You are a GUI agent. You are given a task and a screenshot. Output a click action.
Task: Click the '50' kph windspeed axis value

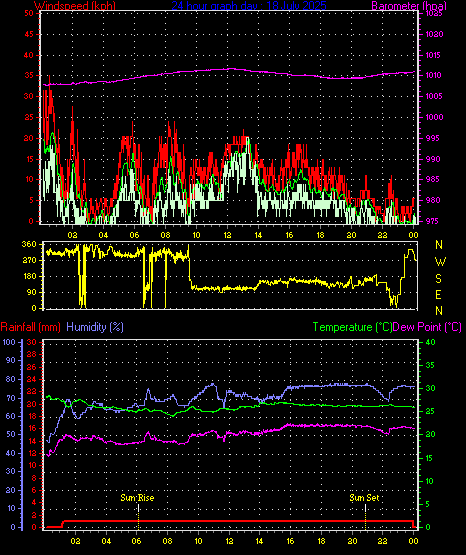[29, 13]
